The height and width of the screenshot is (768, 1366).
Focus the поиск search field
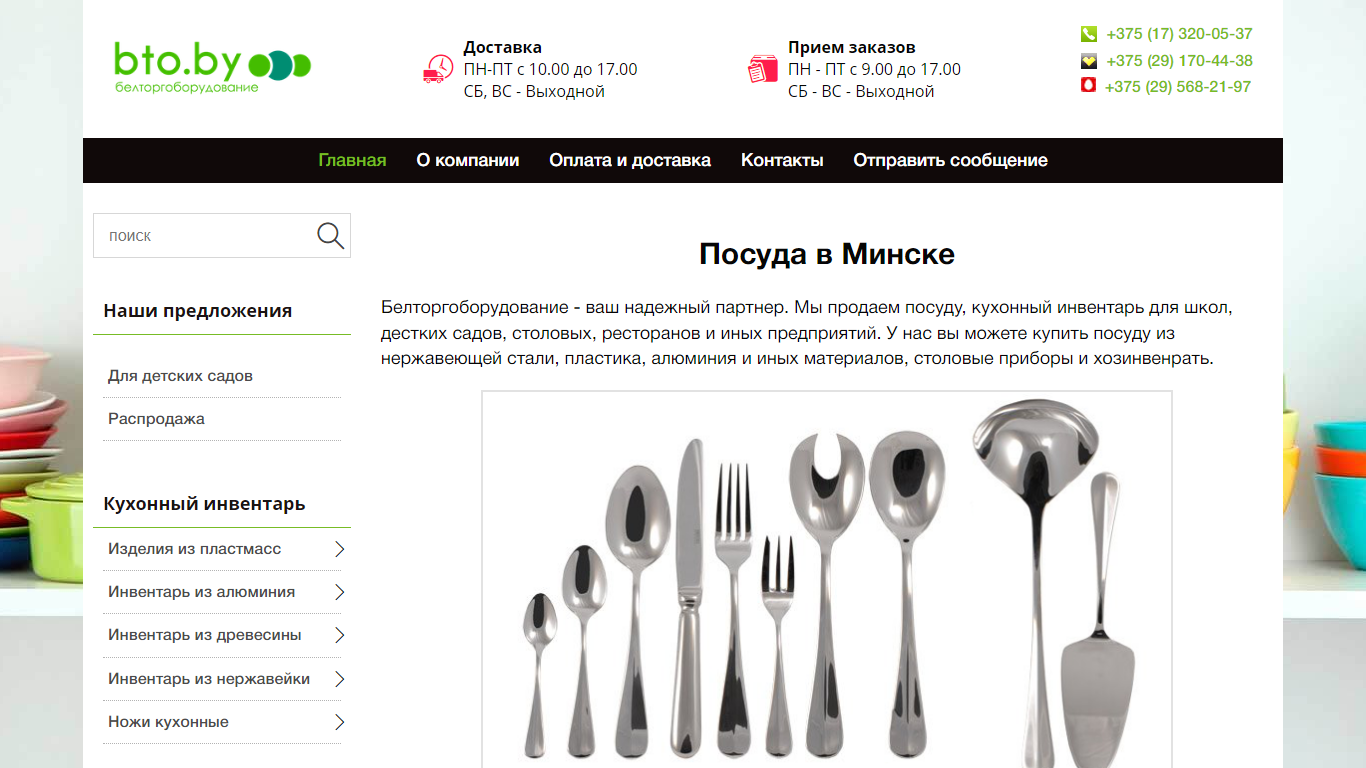(204, 236)
